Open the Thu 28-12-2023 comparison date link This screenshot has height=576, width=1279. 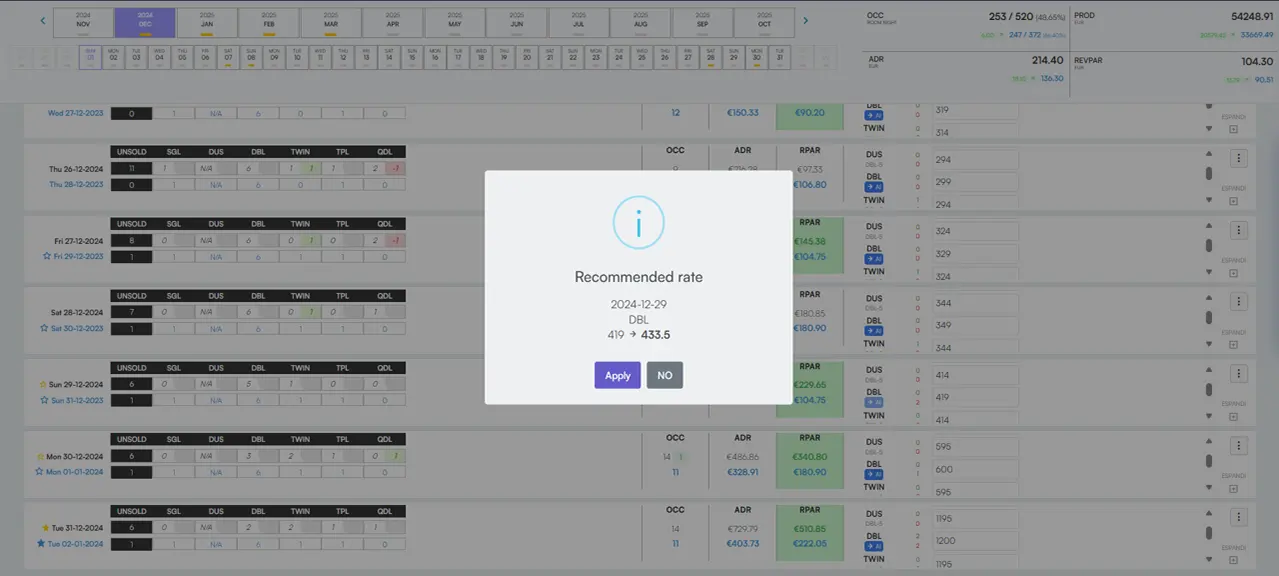pyautogui.click(x=76, y=184)
